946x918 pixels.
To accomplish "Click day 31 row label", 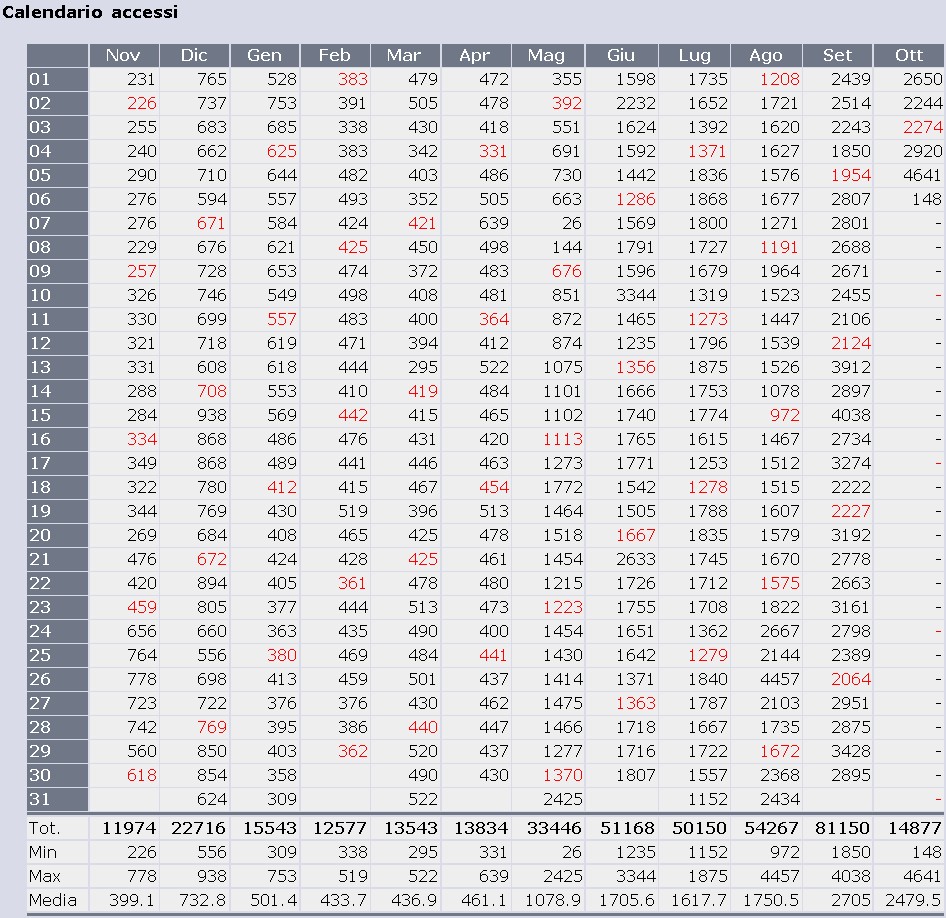I will point(40,799).
